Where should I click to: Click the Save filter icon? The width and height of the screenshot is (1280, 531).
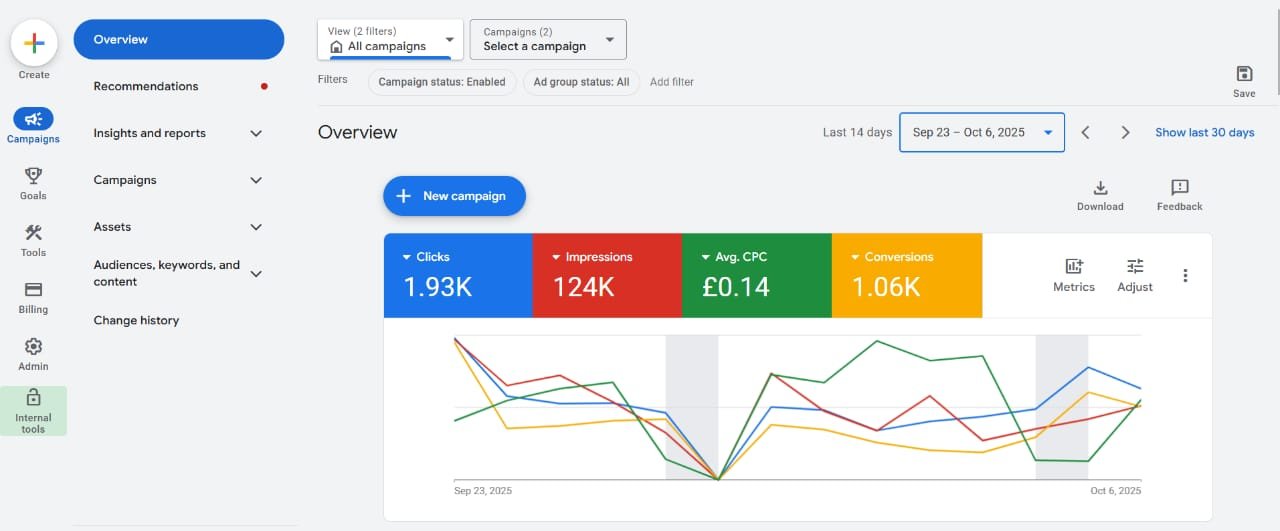1244,74
